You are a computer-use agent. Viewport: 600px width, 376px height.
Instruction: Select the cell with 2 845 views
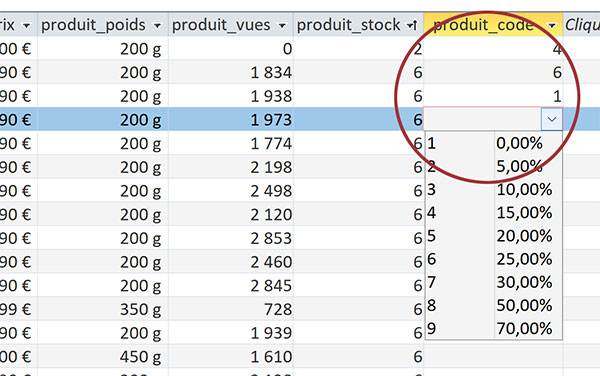click(231, 286)
